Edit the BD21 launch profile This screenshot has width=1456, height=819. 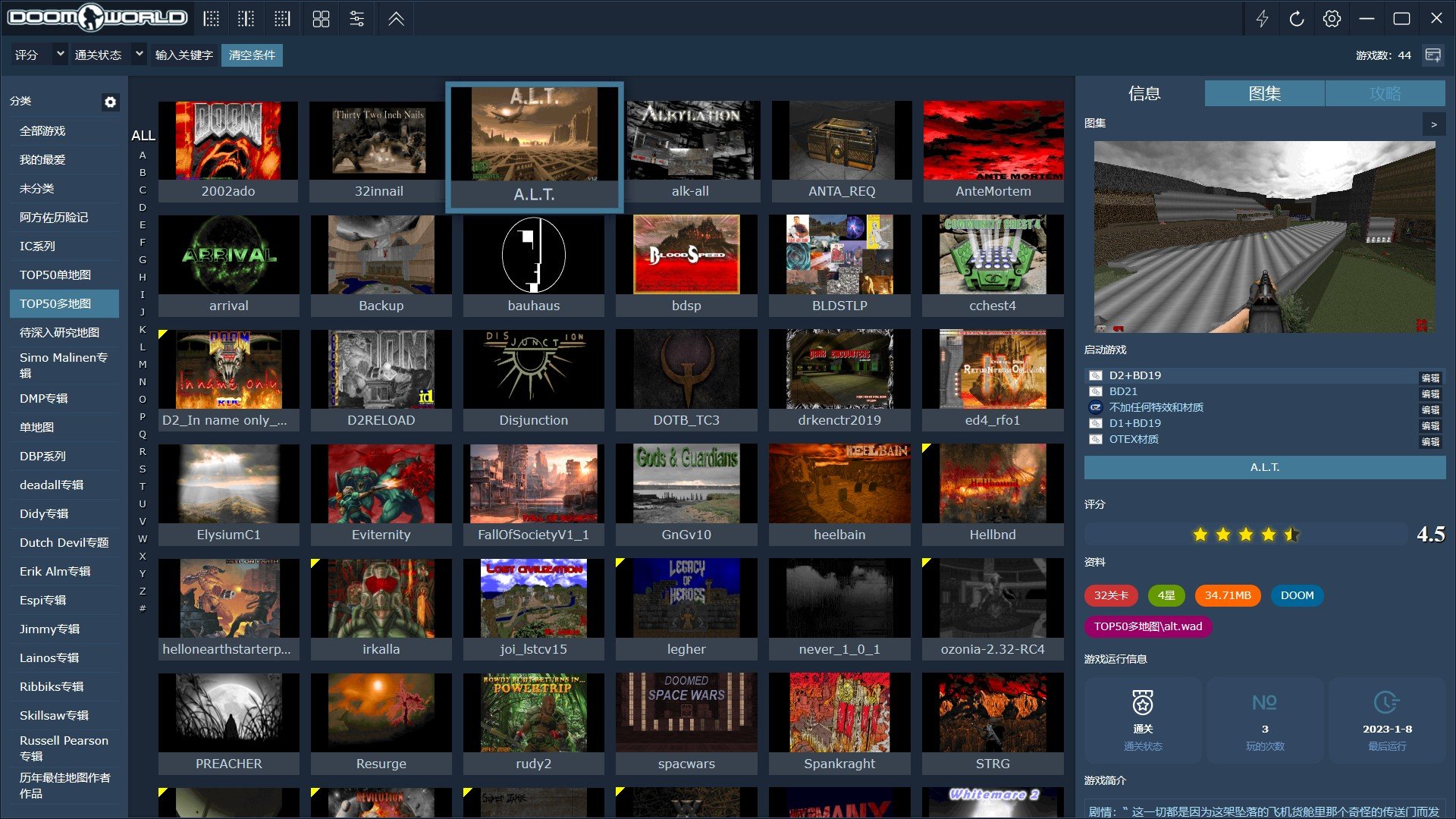coord(1430,394)
